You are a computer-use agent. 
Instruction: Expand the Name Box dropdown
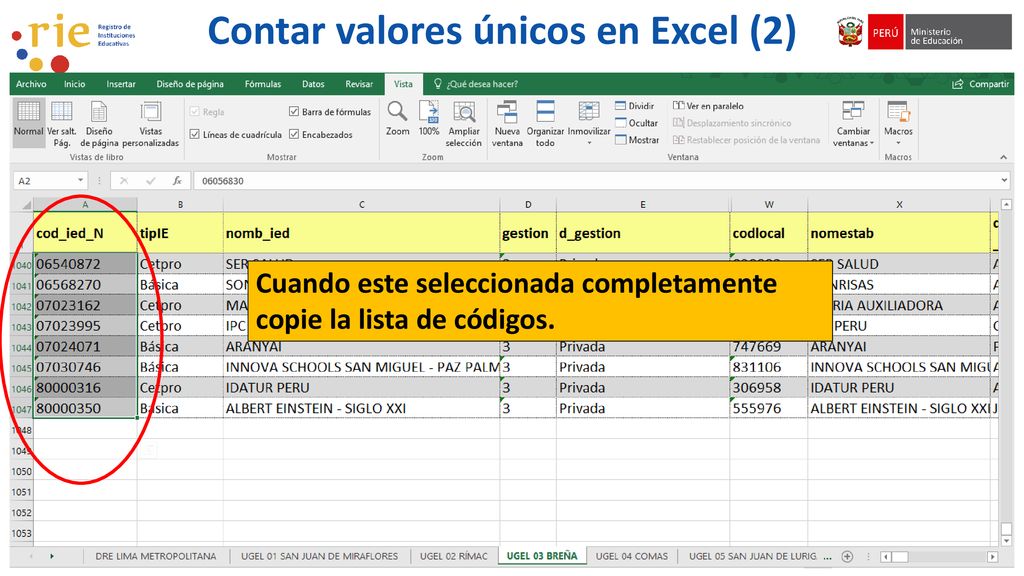(80, 180)
